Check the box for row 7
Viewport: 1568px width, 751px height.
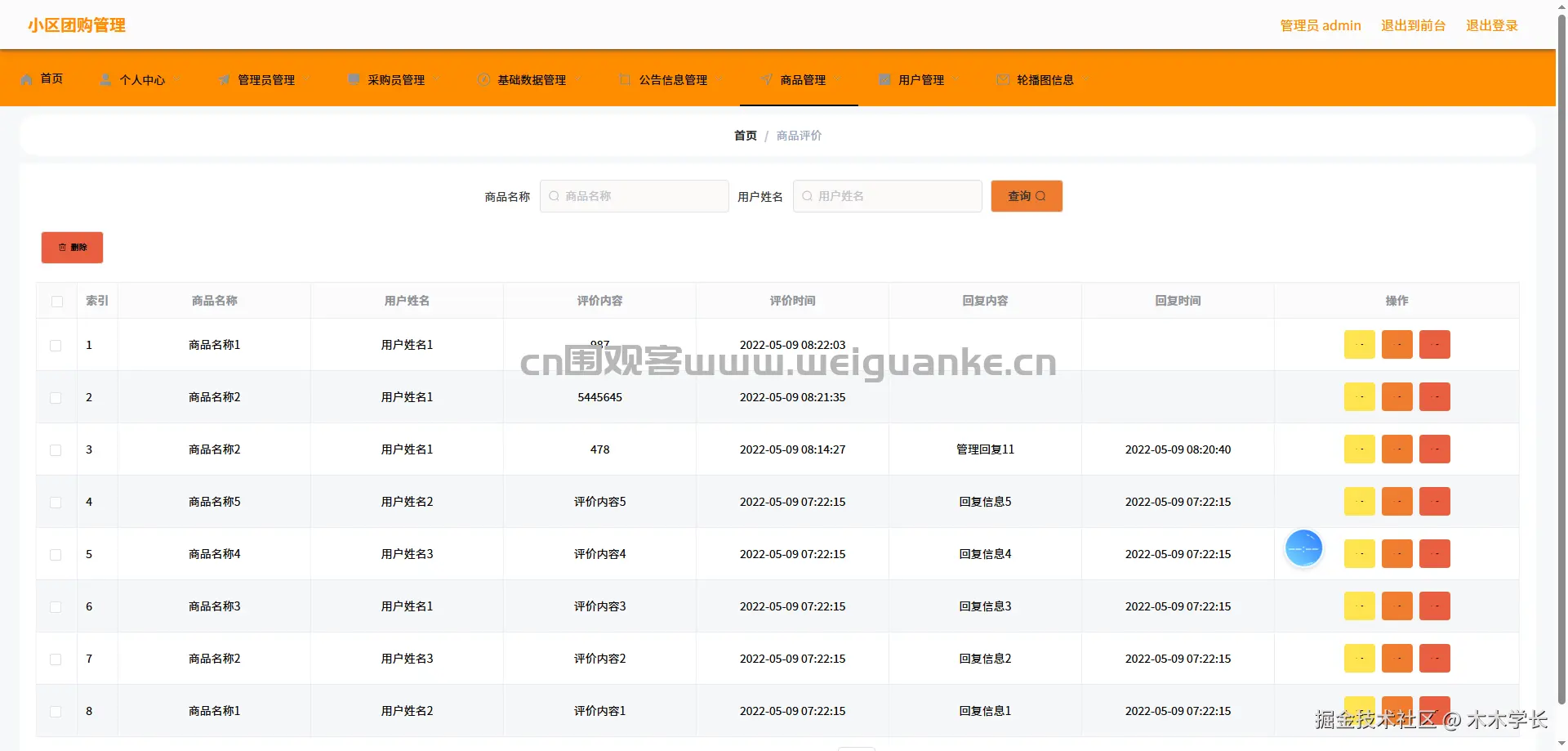[x=56, y=659]
